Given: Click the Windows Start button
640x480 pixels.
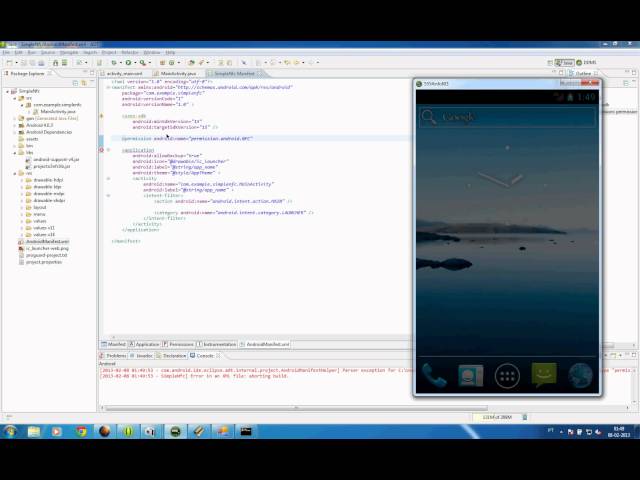Looking at the screenshot, I should (10, 431).
